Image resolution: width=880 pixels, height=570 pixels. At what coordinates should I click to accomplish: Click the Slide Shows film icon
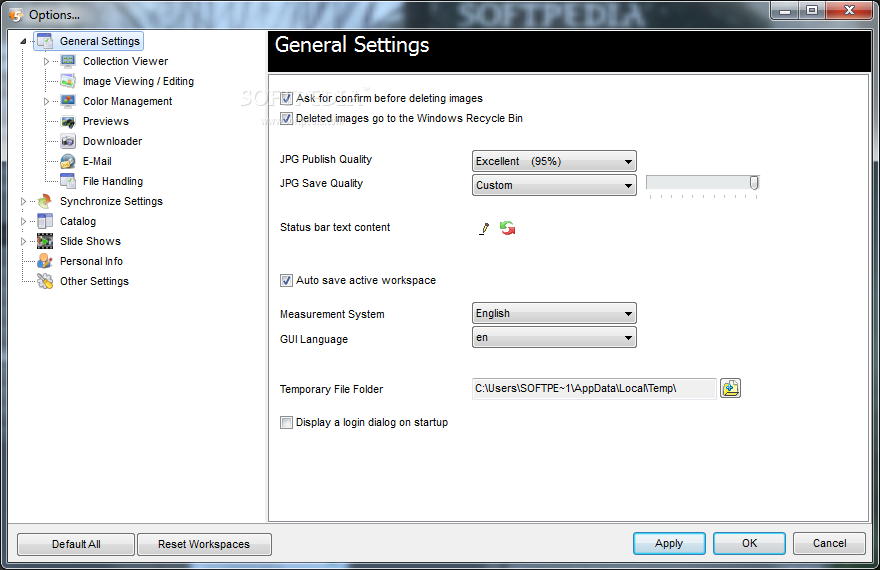[x=45, y=241]
